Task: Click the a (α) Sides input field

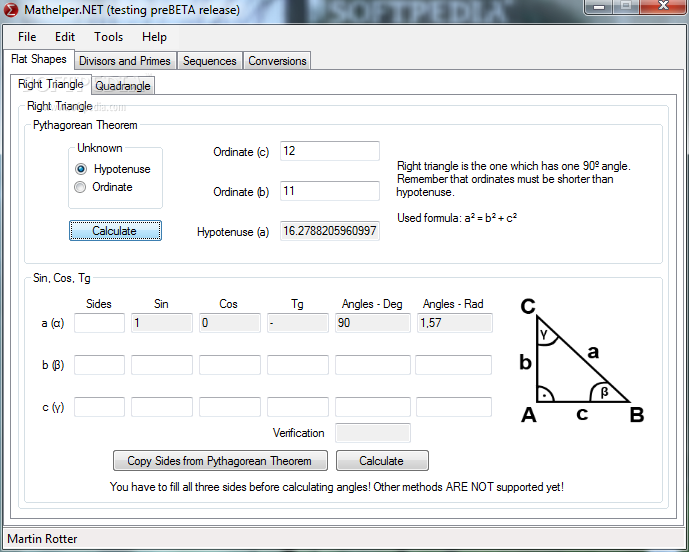Action: 99,323
